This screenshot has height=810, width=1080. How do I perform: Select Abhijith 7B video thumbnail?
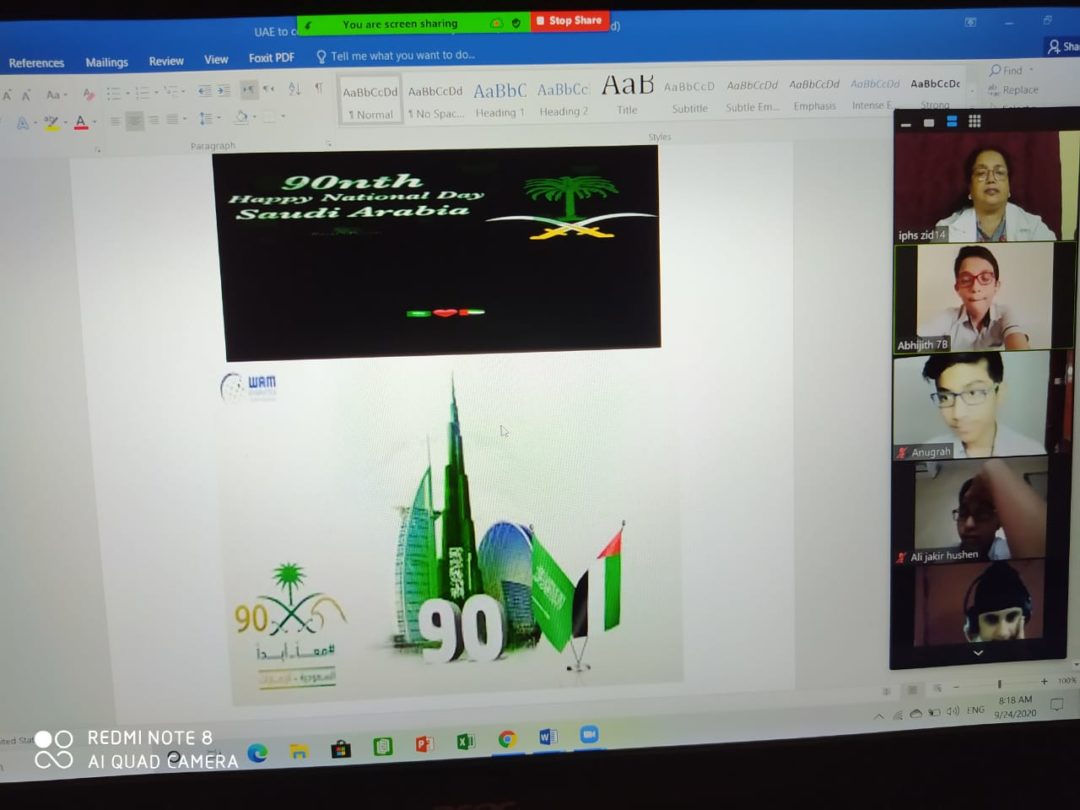(x=984, y=298)
